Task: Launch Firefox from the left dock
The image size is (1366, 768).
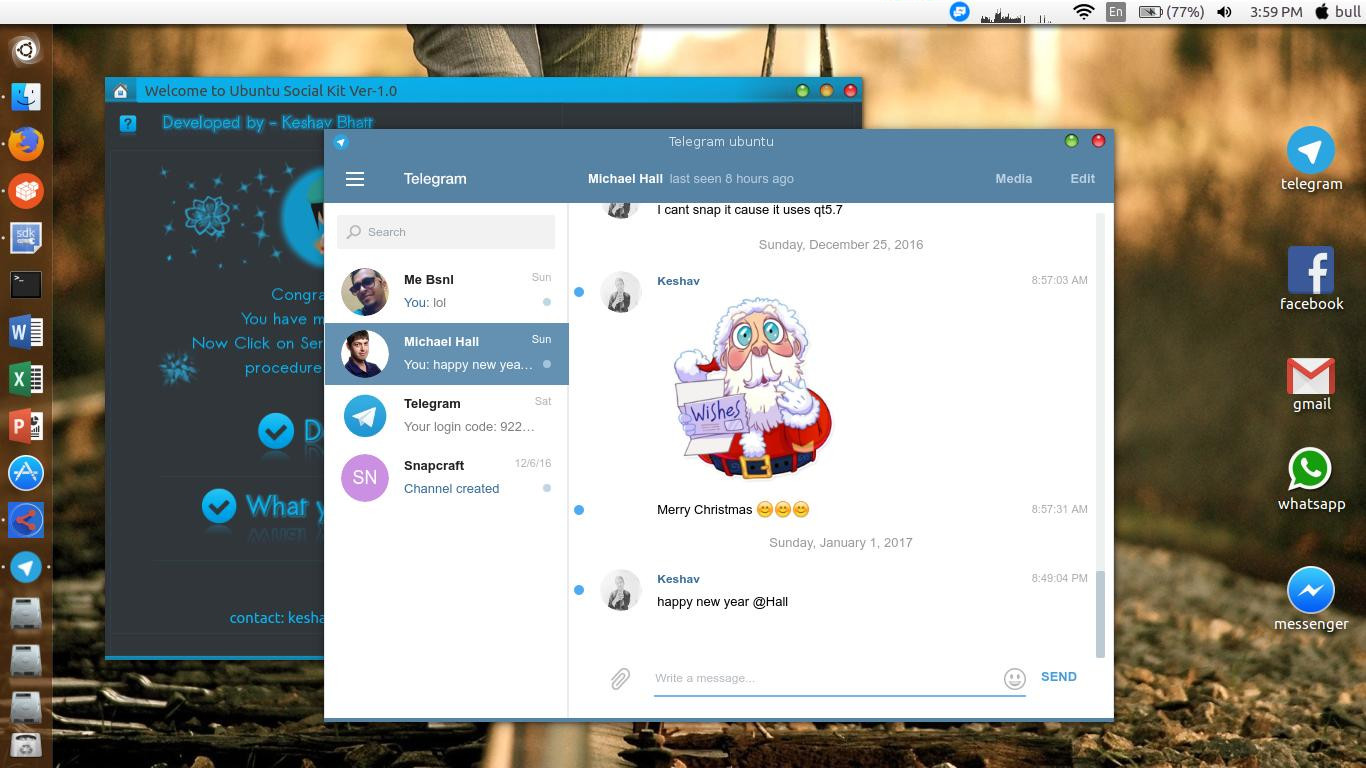Action: click(x=25, y=143)
